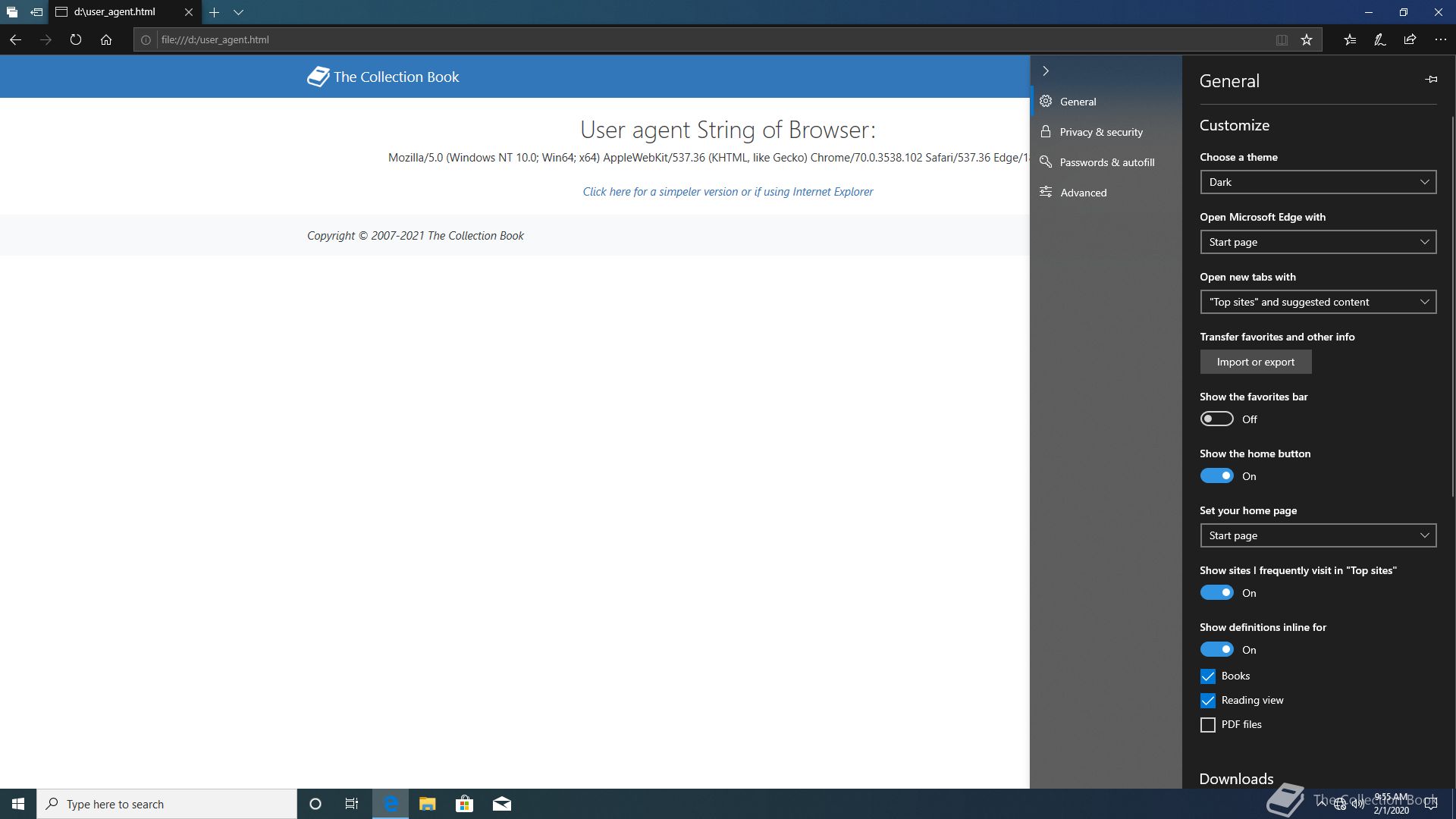
Task: Open the Advanced settings section
Action: (1083, 193)
